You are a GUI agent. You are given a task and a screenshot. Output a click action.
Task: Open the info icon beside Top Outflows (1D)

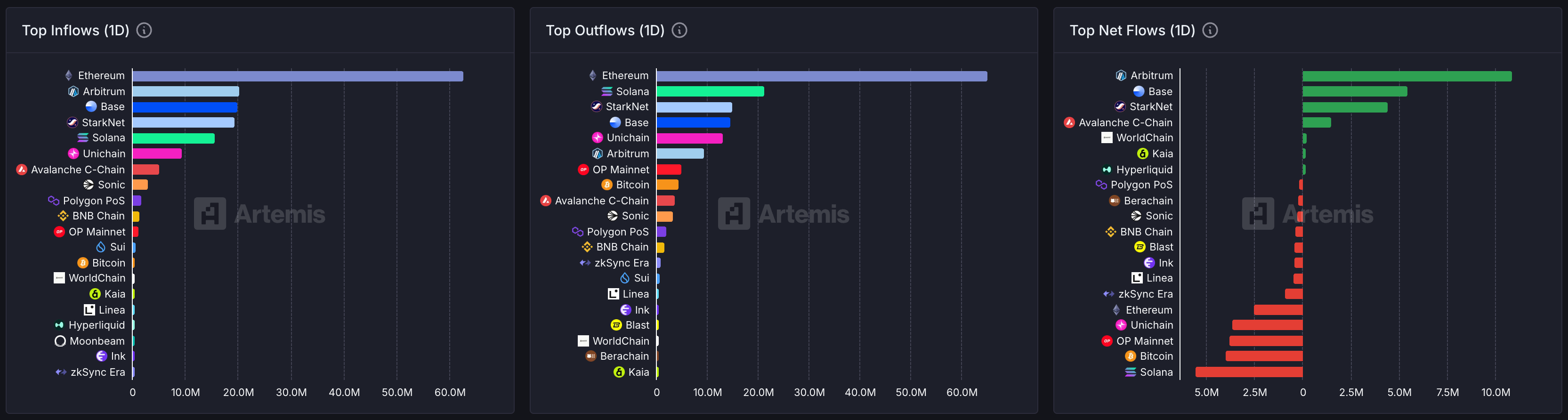point(679,31)
